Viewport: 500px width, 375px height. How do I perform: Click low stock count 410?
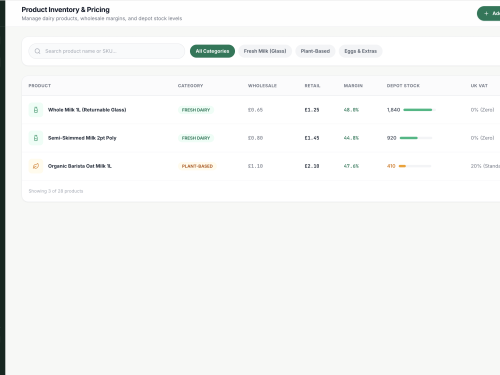(391, 166)
